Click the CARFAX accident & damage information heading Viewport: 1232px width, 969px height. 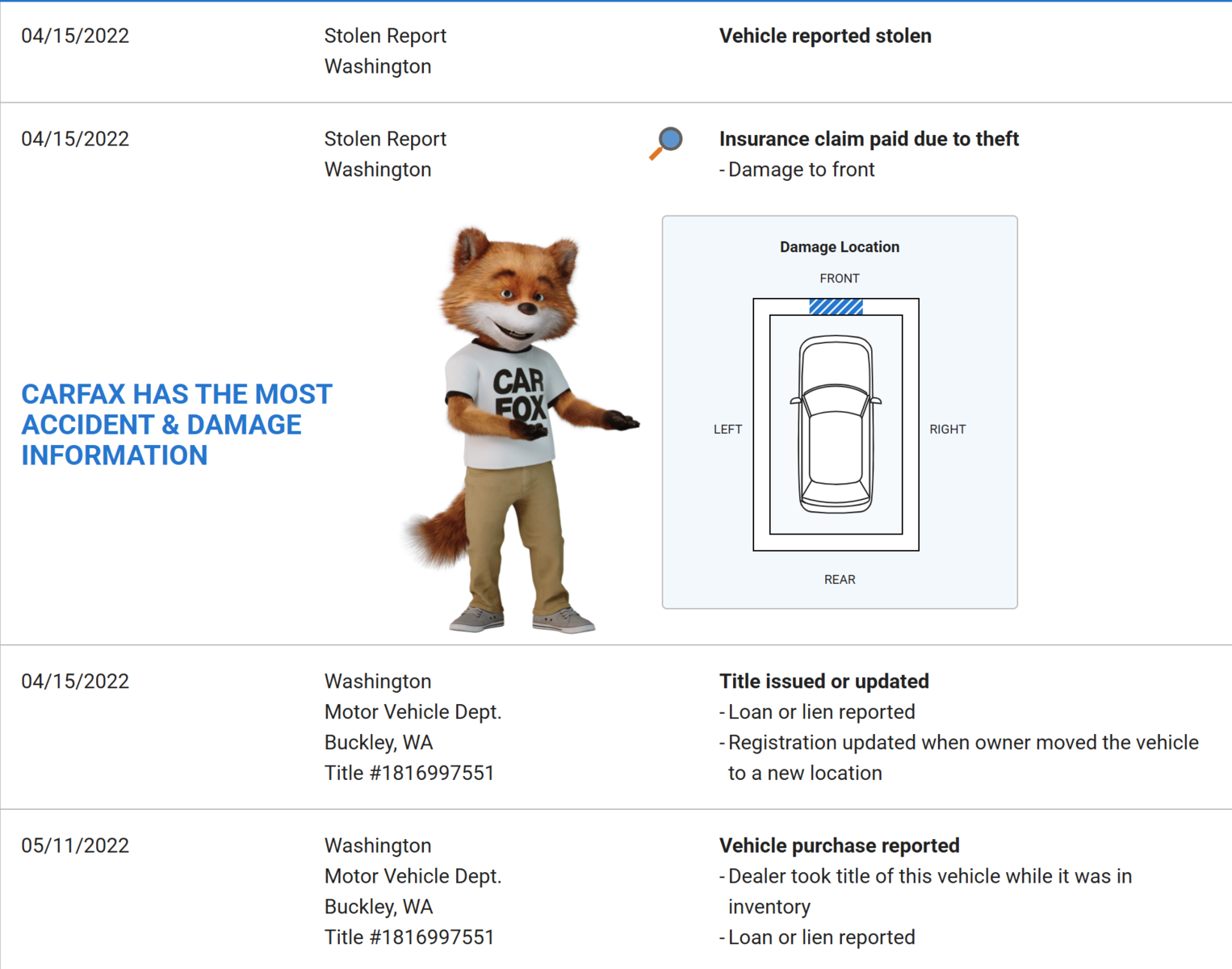pyautogui.click(x=176, y=425)
